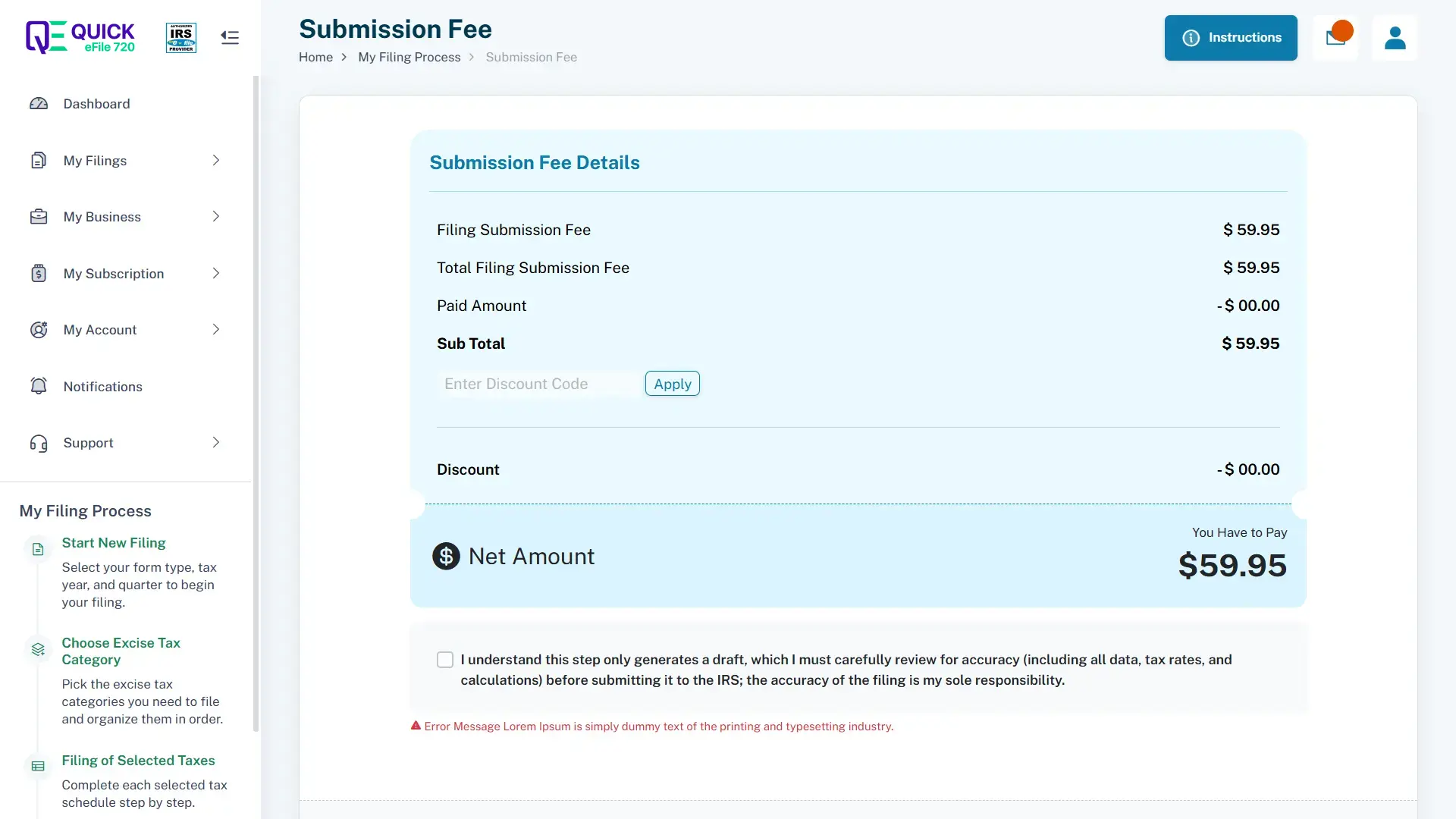Click the Support headset icon

(39, 443)
